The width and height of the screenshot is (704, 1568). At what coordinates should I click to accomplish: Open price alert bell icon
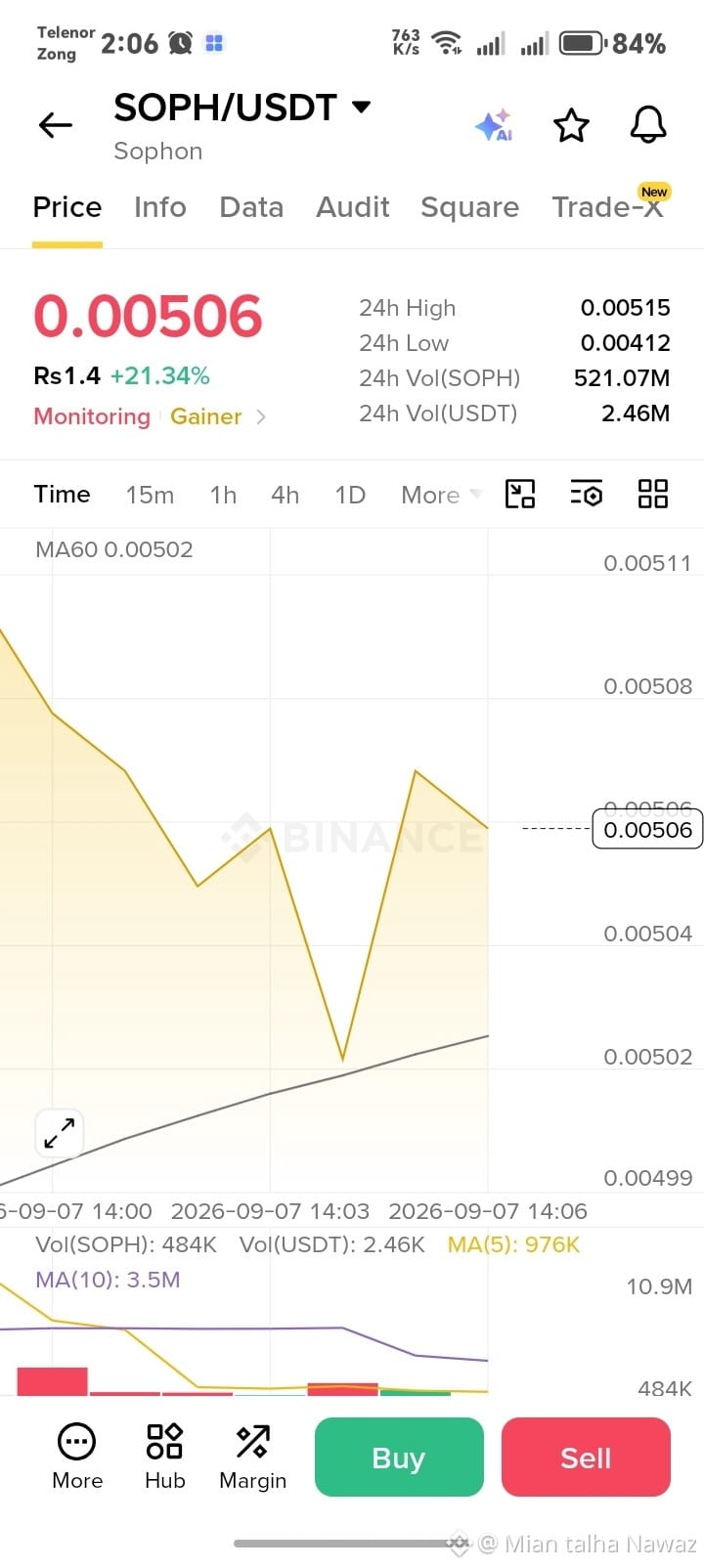pos(647,124)
